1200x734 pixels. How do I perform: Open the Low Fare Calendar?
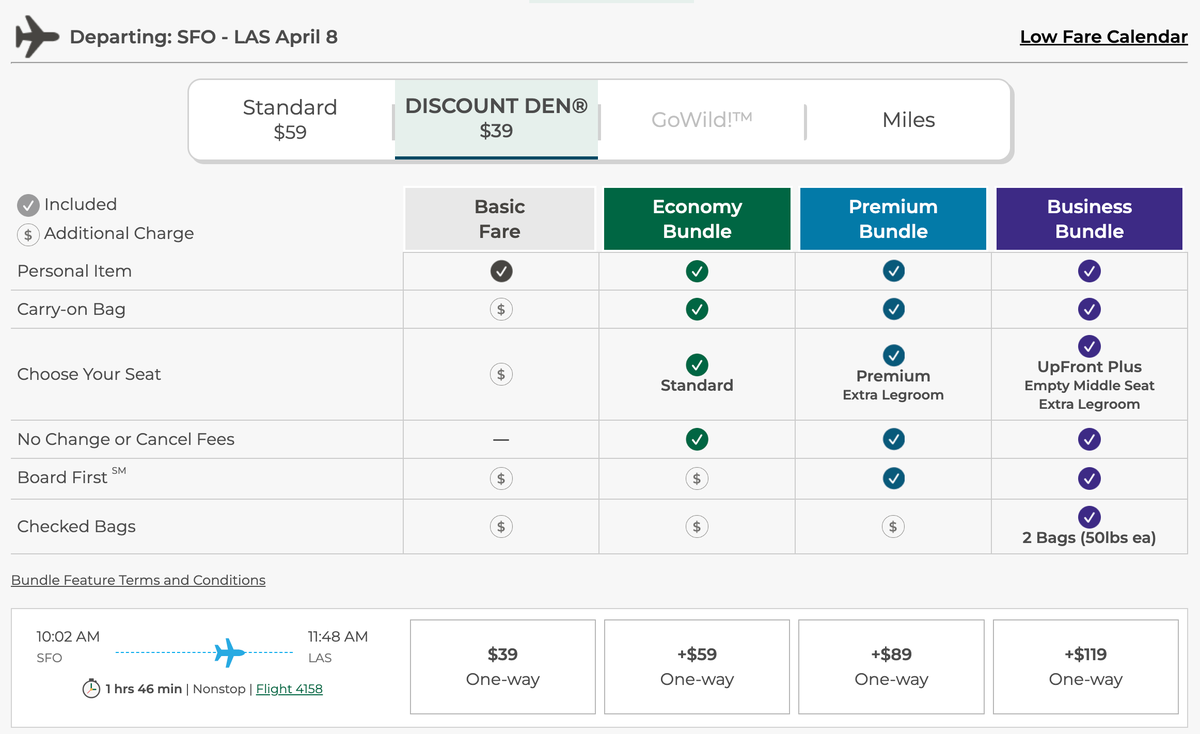(x=1103, y=36)
